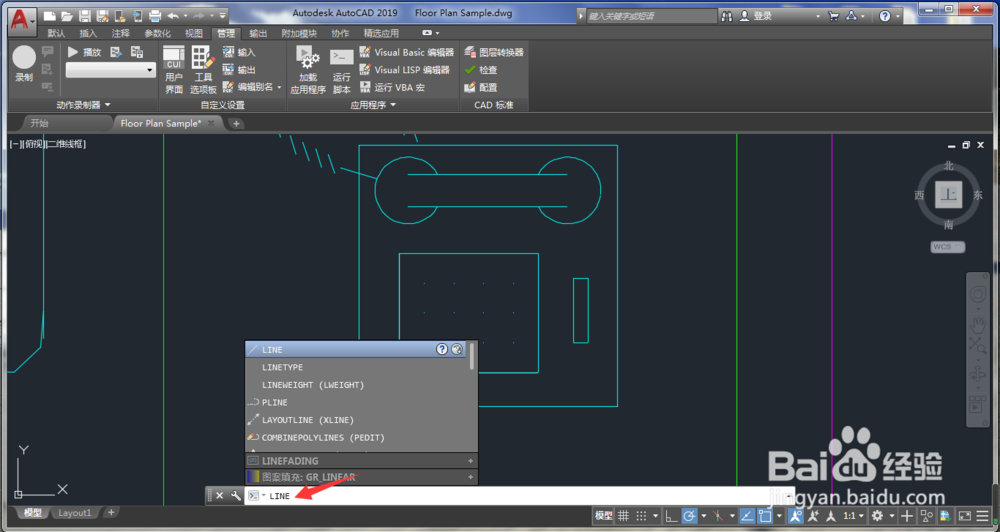Toggle polar tracking in status bar
The width and height of the screenshot is (1000, 532).
click(689, 516)
